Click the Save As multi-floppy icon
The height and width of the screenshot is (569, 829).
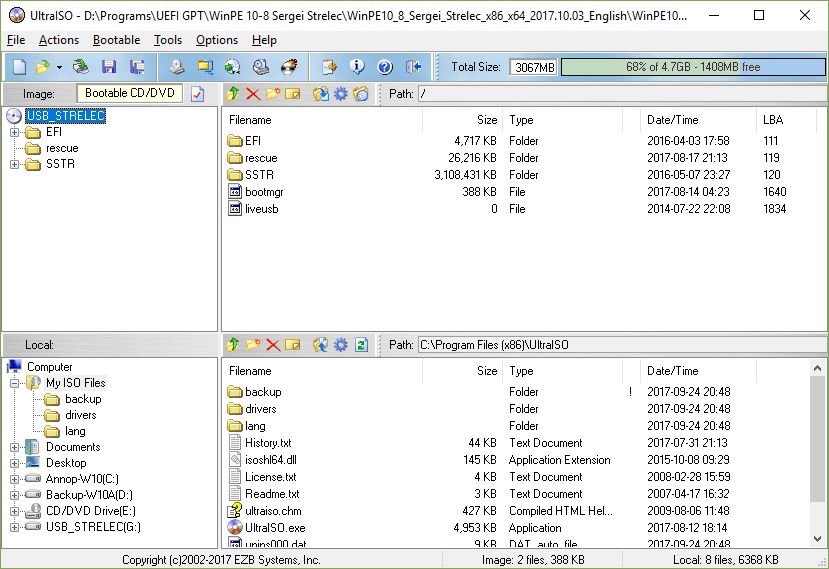point(137,67)
